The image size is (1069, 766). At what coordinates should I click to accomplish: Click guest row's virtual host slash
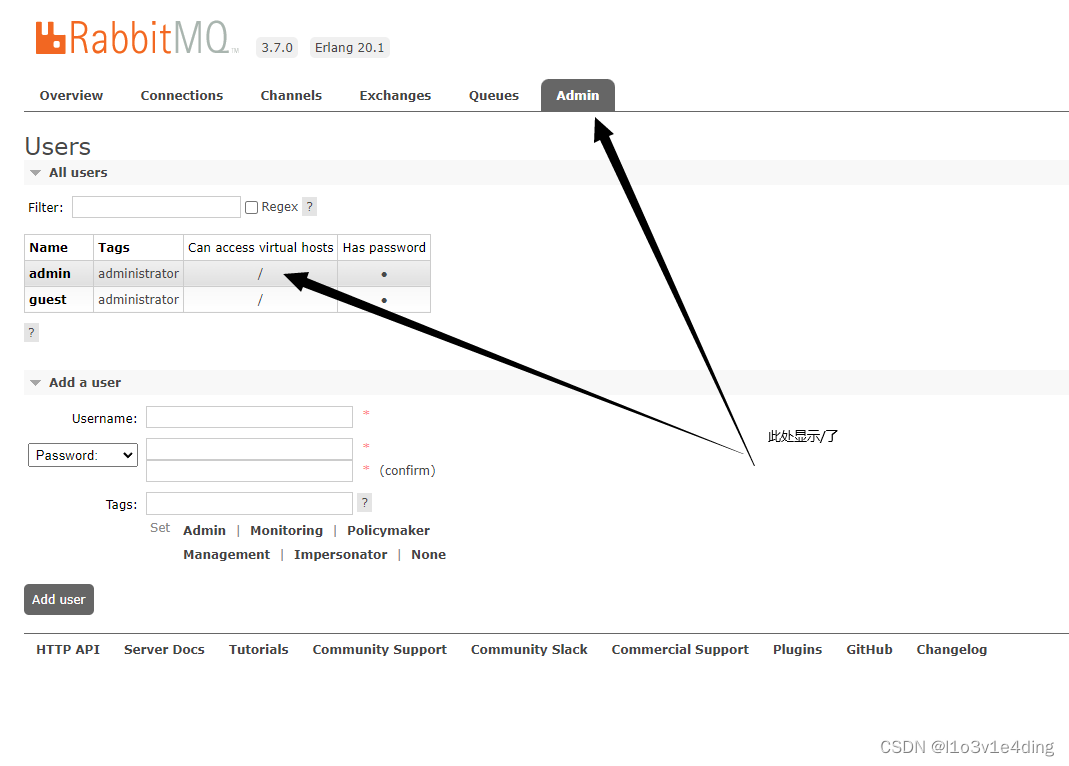click(x=260, y=300)
